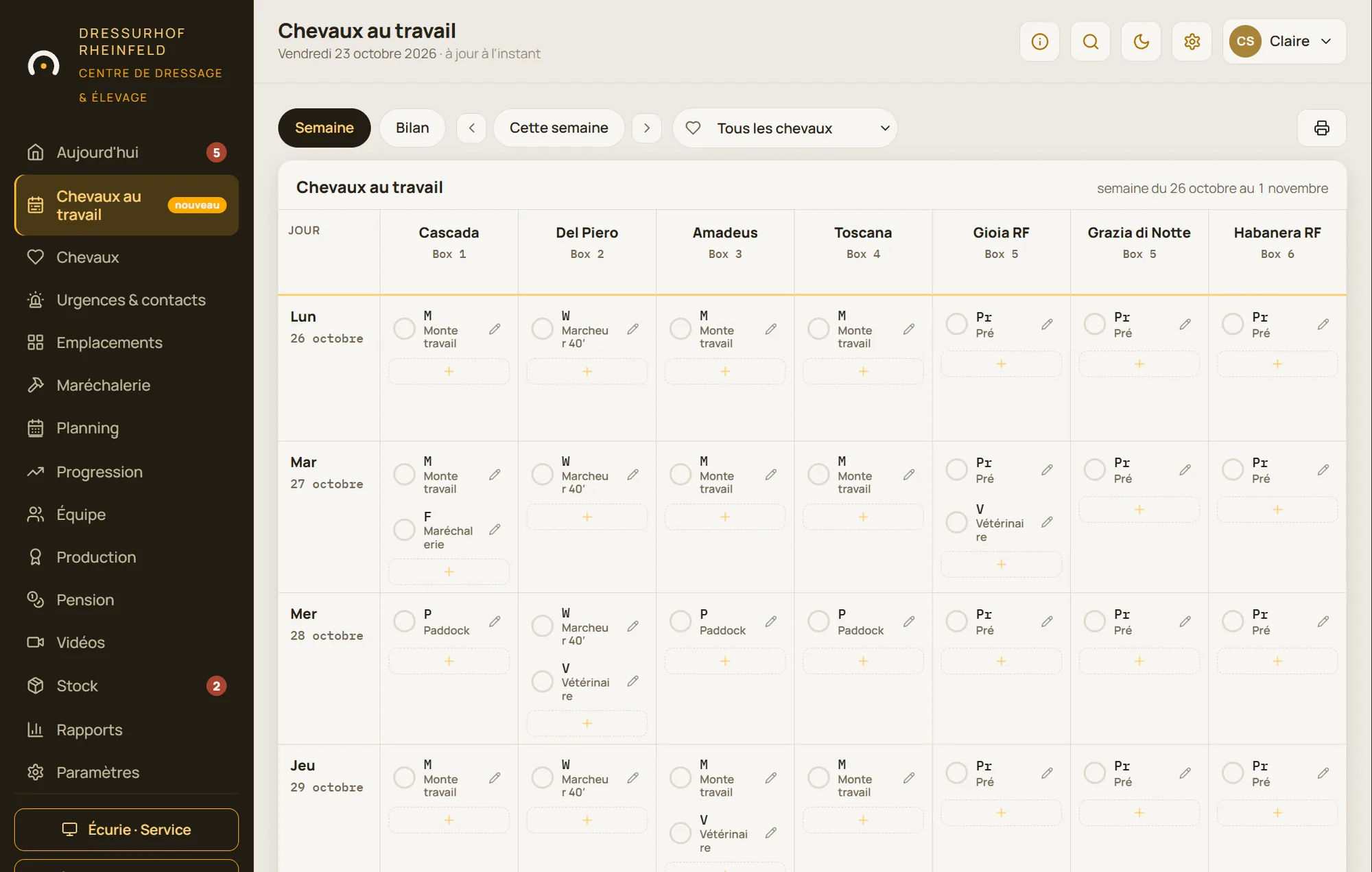Image resolution: width=1372 pixels, height=872 pixels.
Task: Add an activity for Toscana on Wednesday
Action: pos(863,661)
